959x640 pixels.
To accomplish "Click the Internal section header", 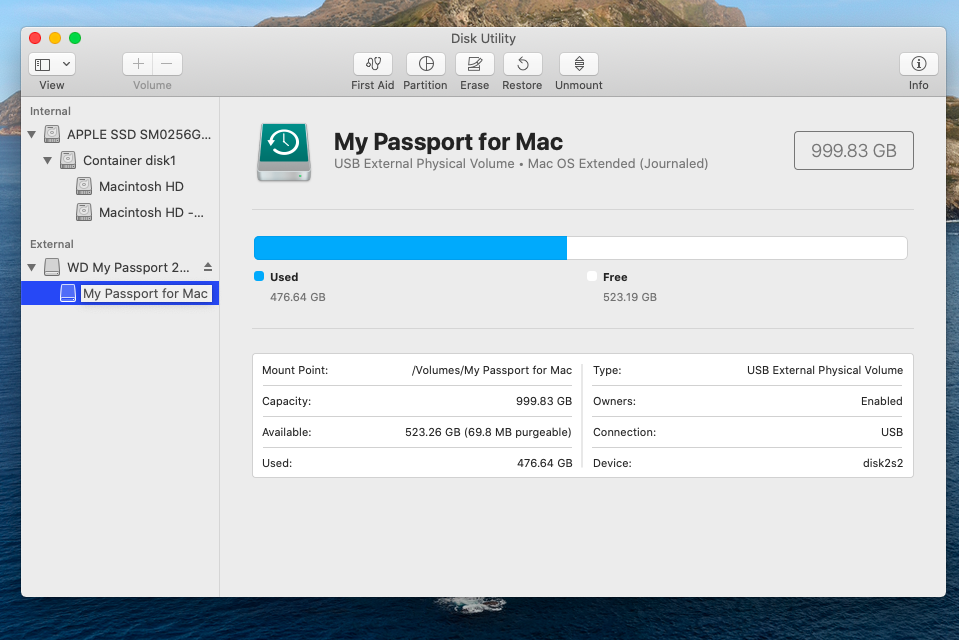I will point(50,111).
